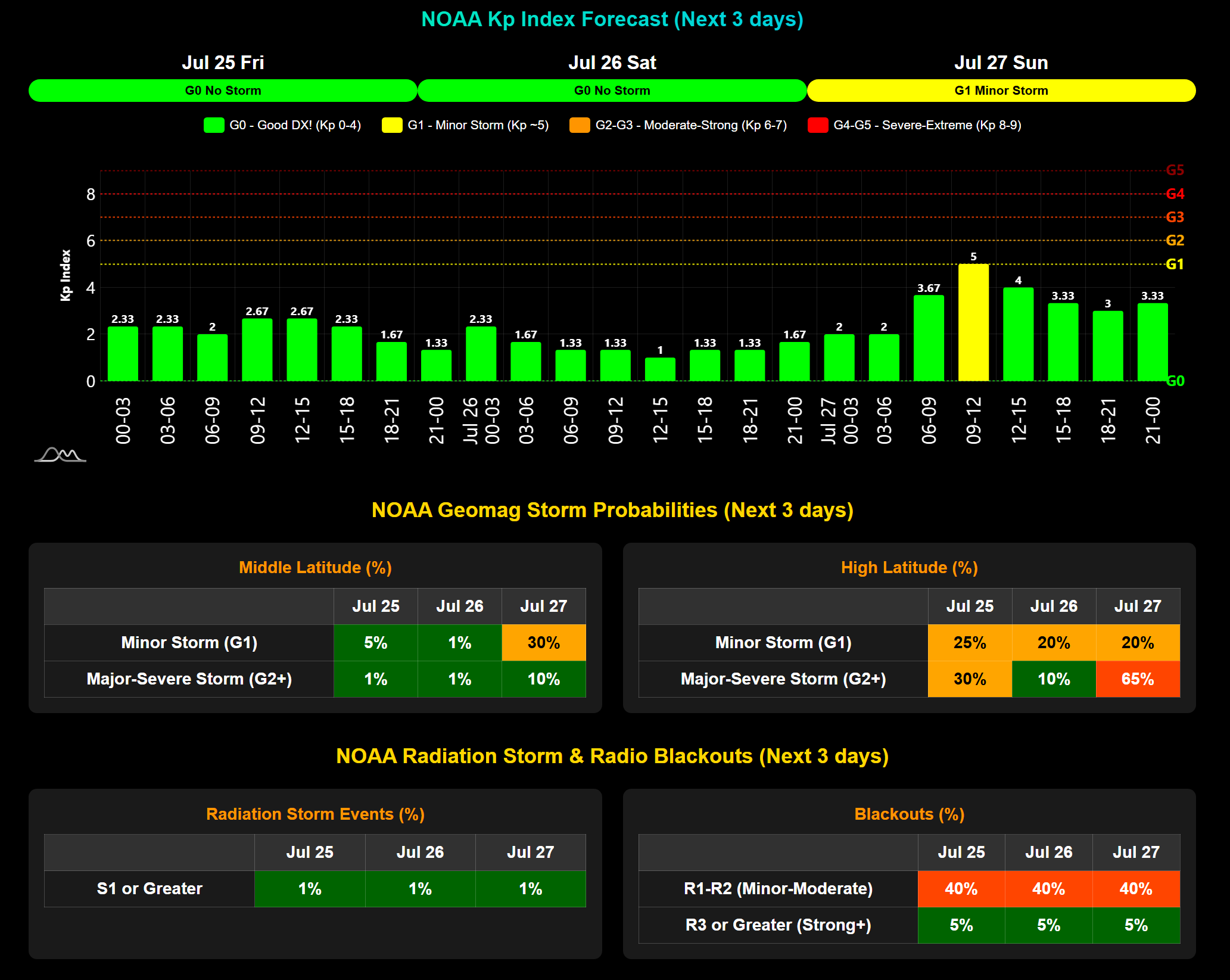Select the Jul 26 Sat G0 No Storm bar

(612, 91)
